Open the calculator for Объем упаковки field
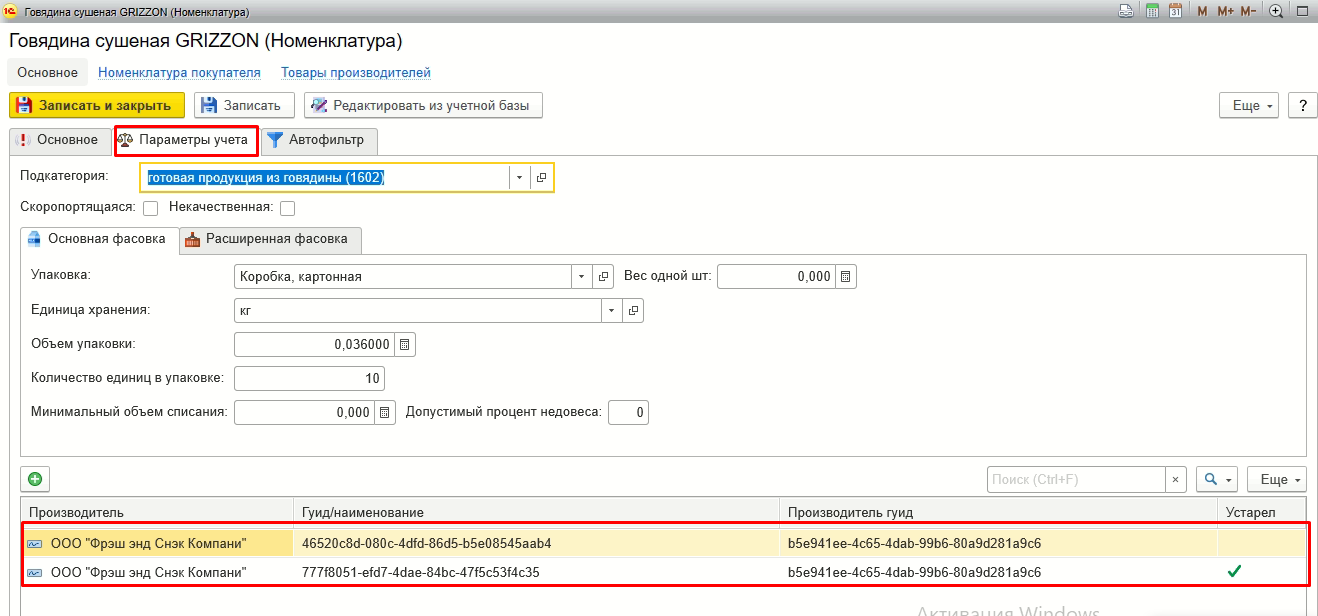The width and height of the screenshot is (1318, 616). pos(404,344)
